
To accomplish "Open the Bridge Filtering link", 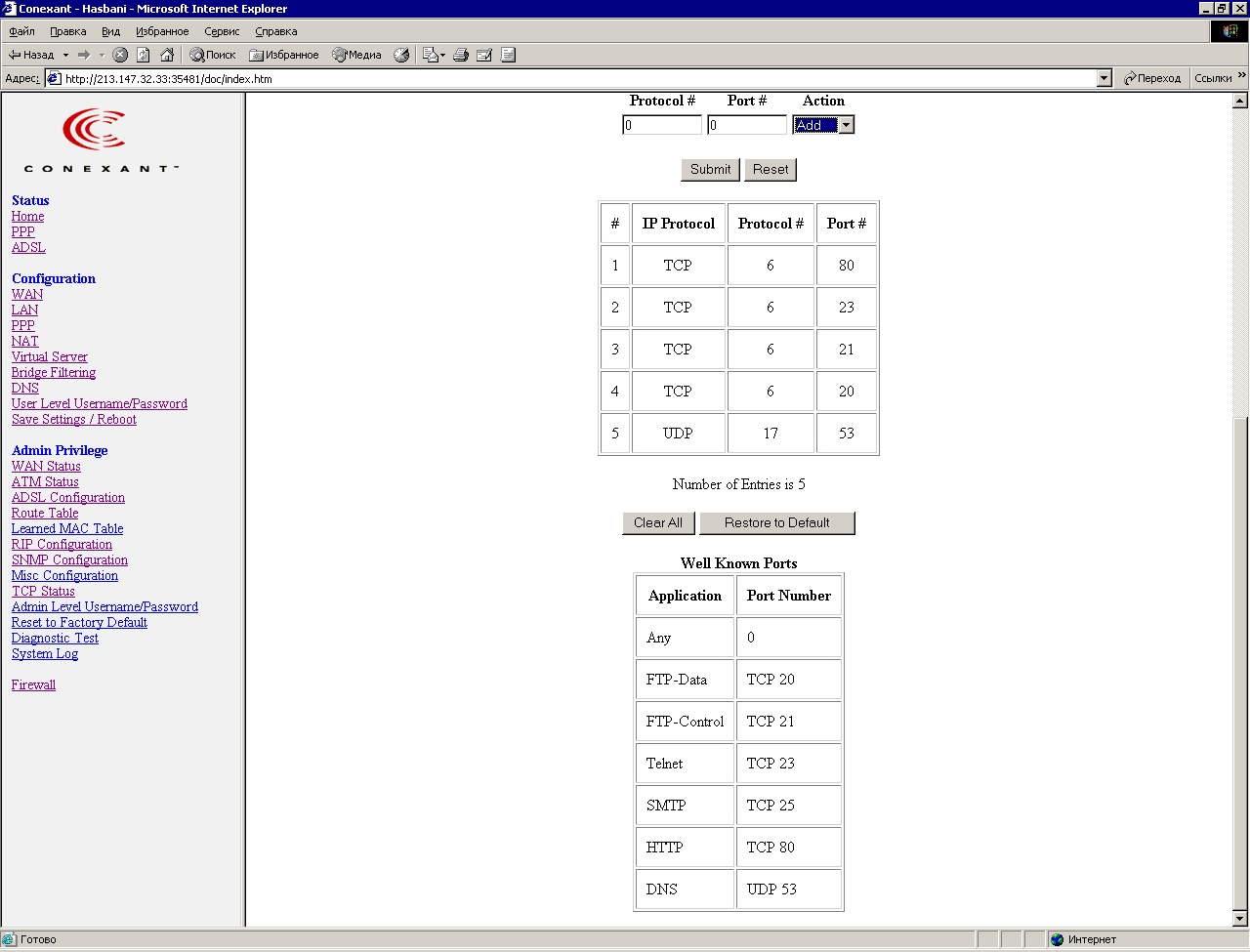I will click(x=54, y=372).
